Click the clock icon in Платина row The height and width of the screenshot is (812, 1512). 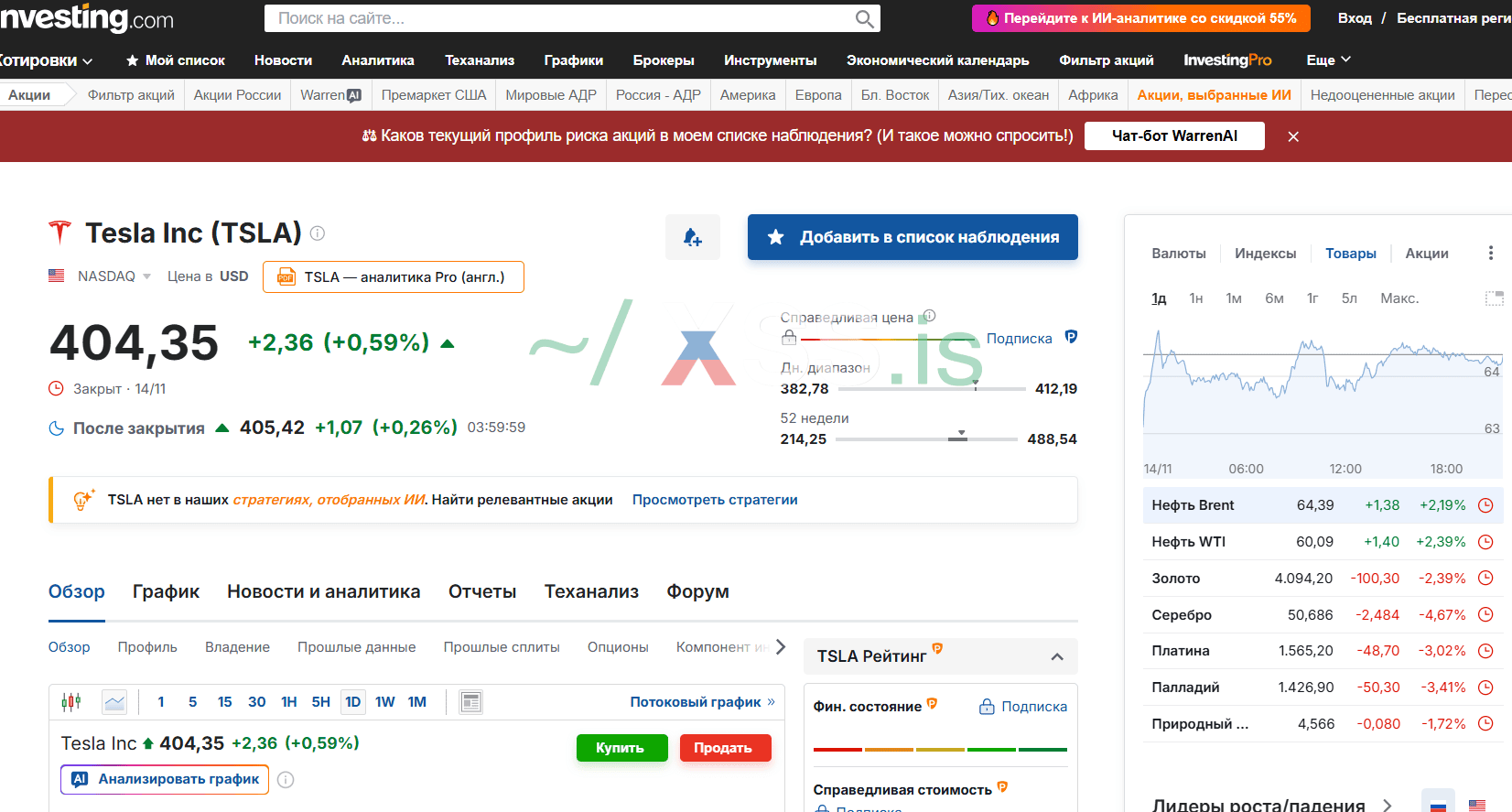coord(1485,651)
